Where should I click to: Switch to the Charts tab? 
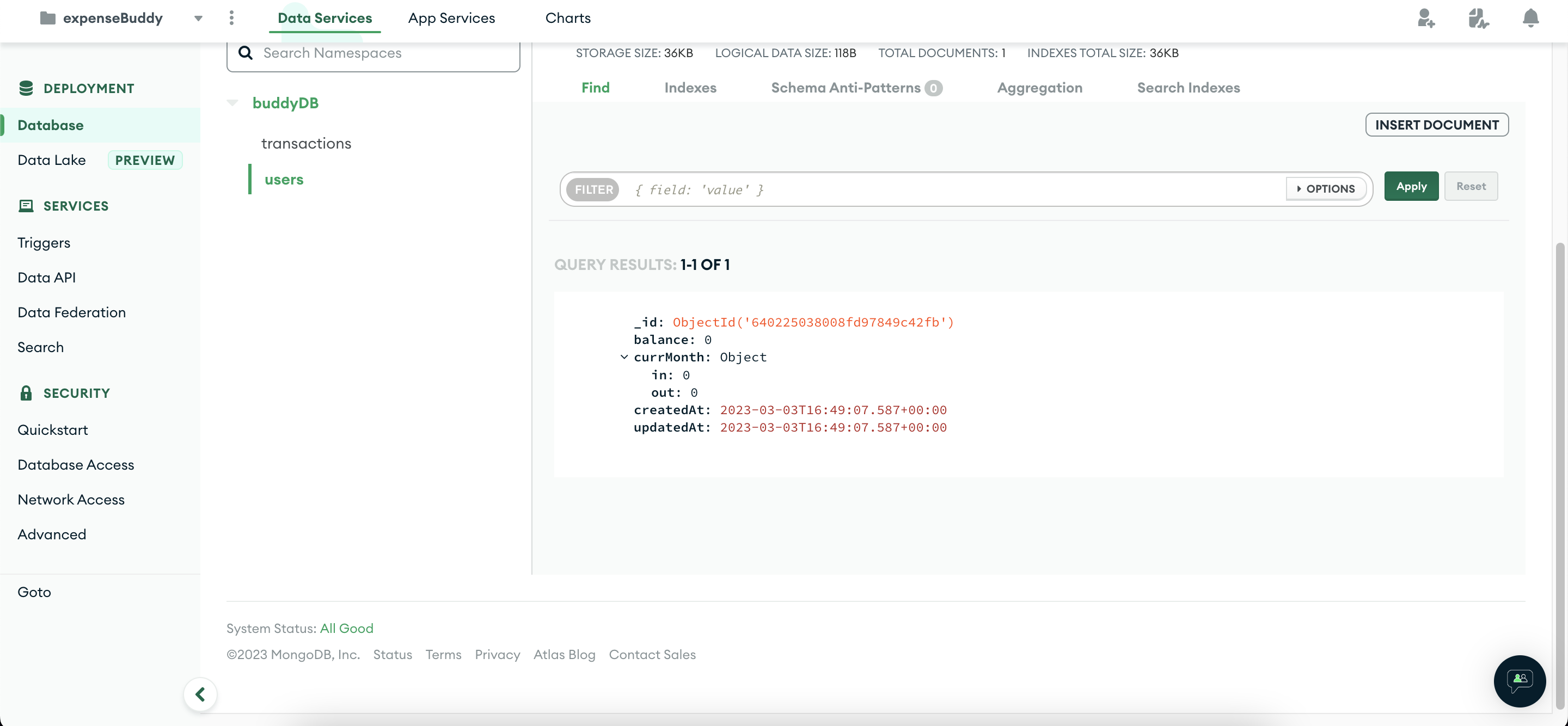pos(567,17)
